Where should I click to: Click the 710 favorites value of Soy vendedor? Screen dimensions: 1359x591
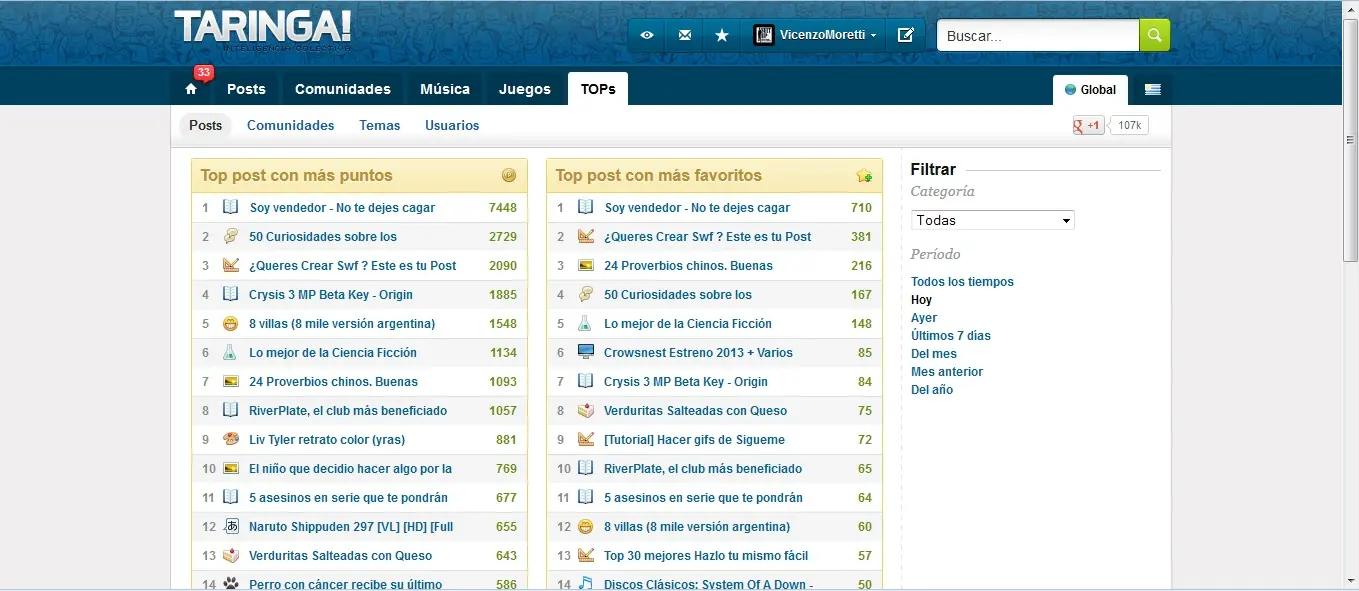click(861, 208)
